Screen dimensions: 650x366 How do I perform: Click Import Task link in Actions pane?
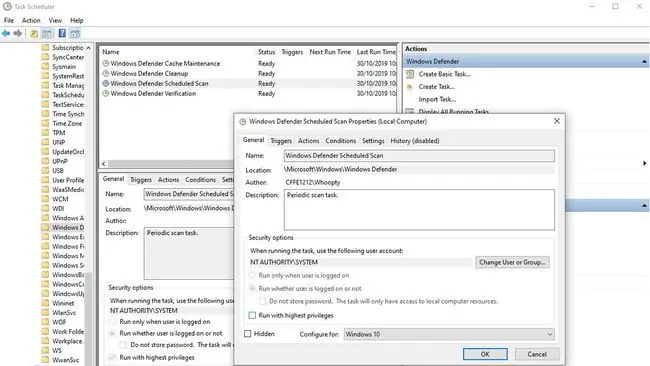click(437, 99)
